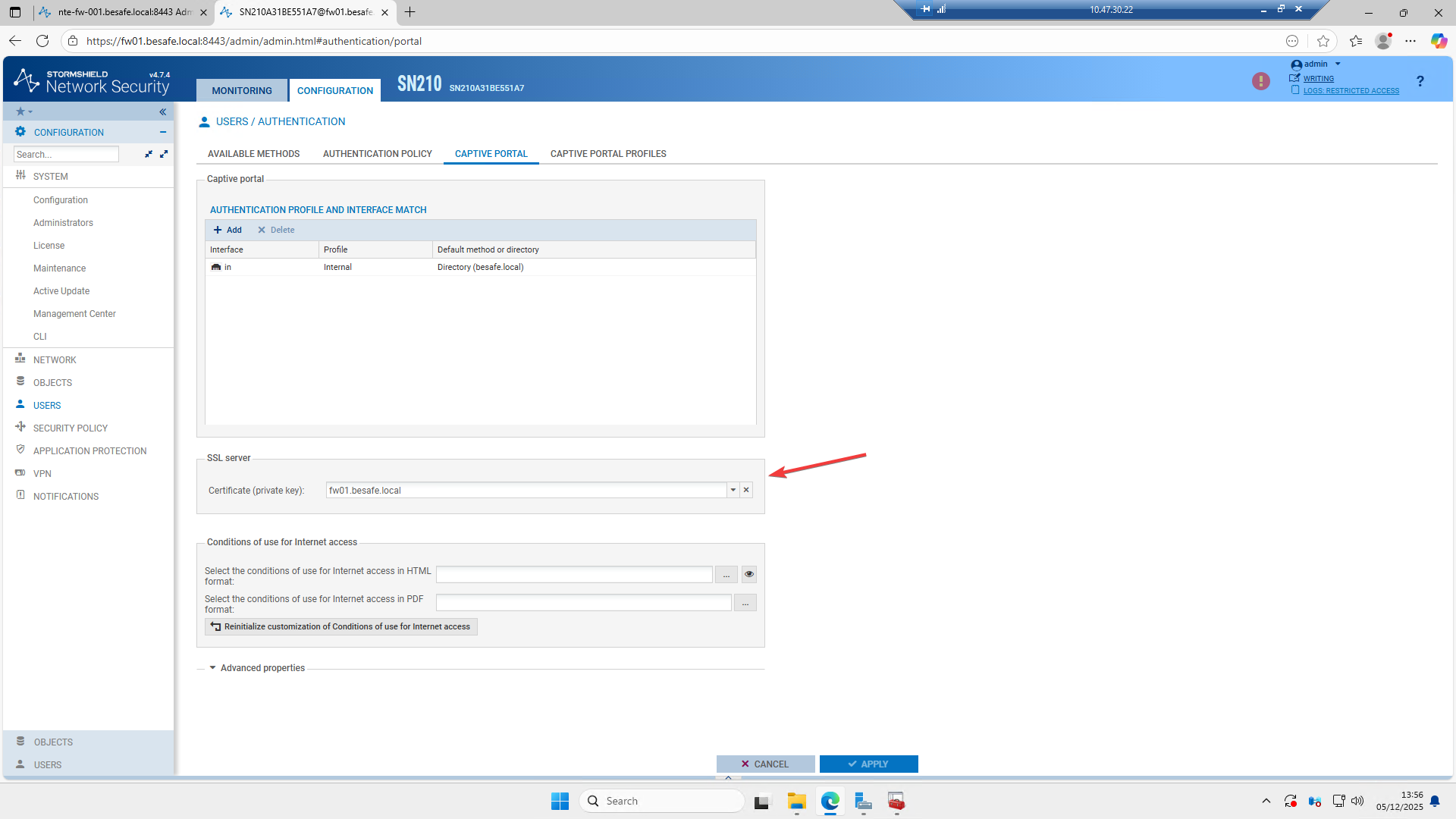Click the expand all menus icon

coord(164,154)
